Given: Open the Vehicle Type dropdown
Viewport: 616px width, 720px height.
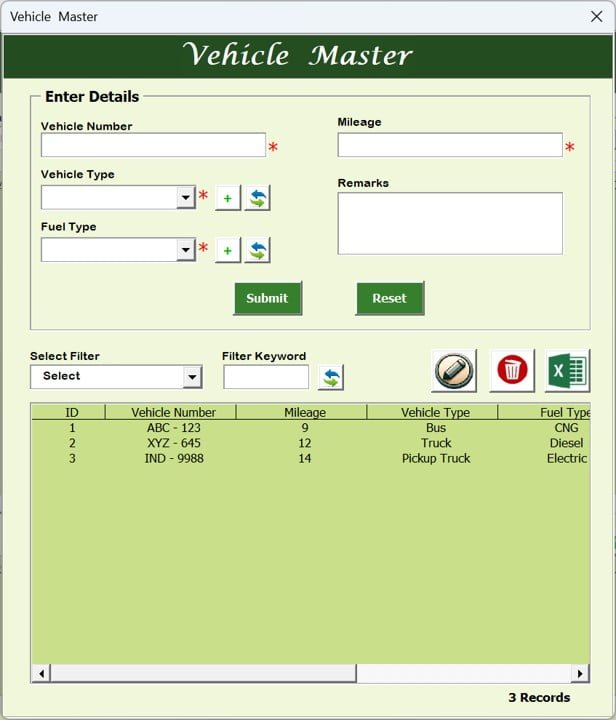Looking at the screenshot, I should tap(186, 197).
